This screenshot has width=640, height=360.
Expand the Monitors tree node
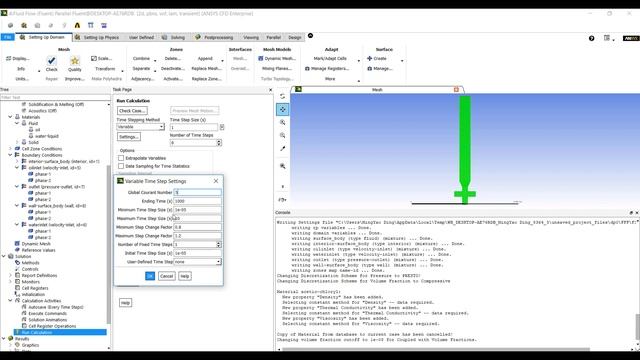click(x=10, y=282)
